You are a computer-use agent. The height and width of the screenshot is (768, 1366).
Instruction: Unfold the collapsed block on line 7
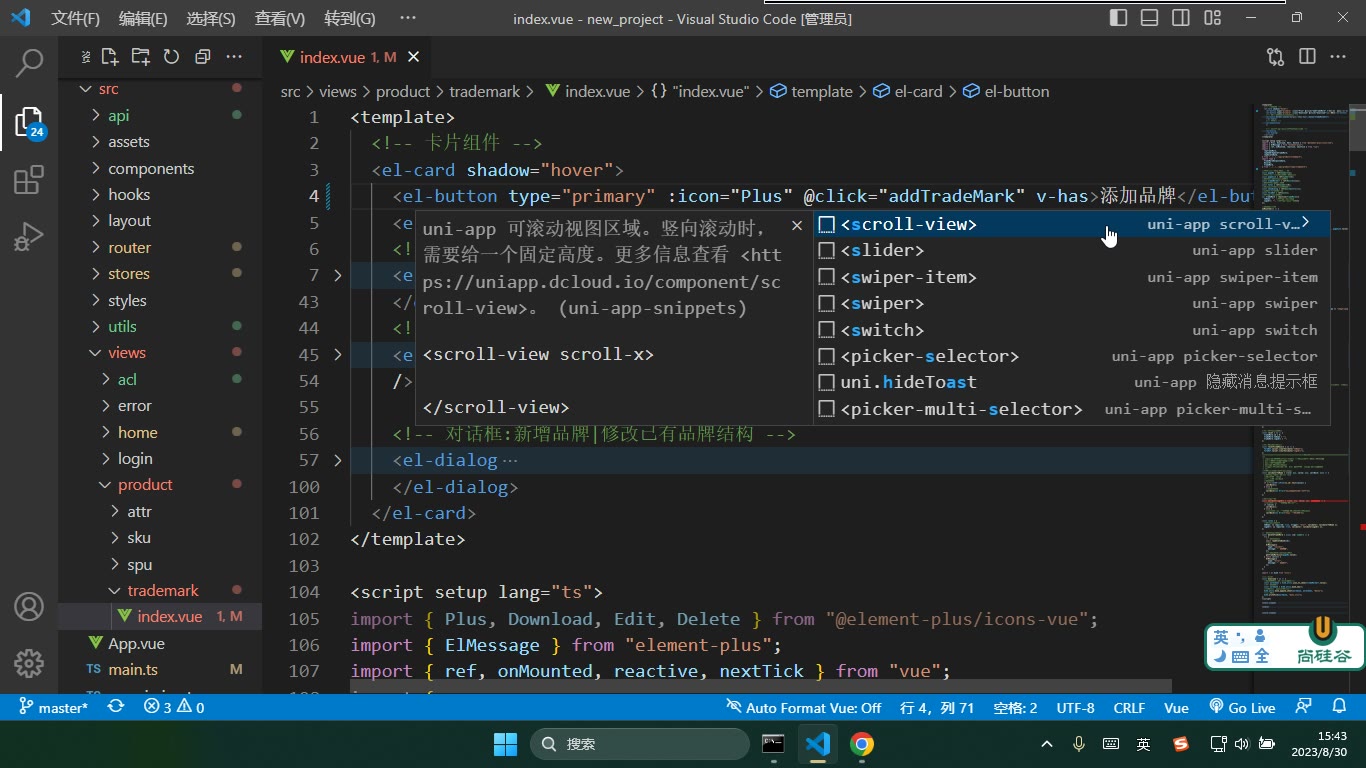point(337,275)
